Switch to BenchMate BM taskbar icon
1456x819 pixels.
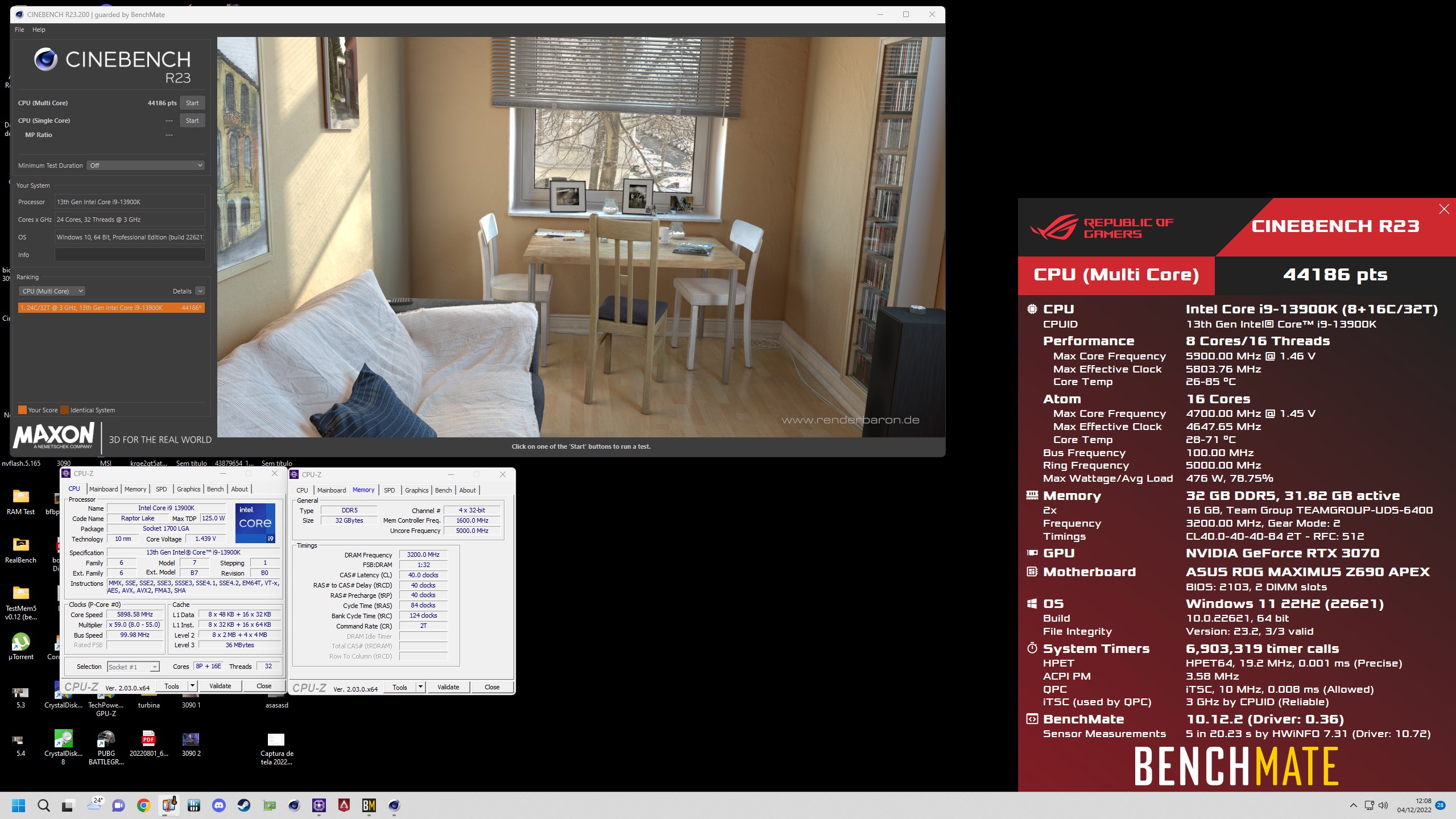pyautogui.click(x=369, y=805)
